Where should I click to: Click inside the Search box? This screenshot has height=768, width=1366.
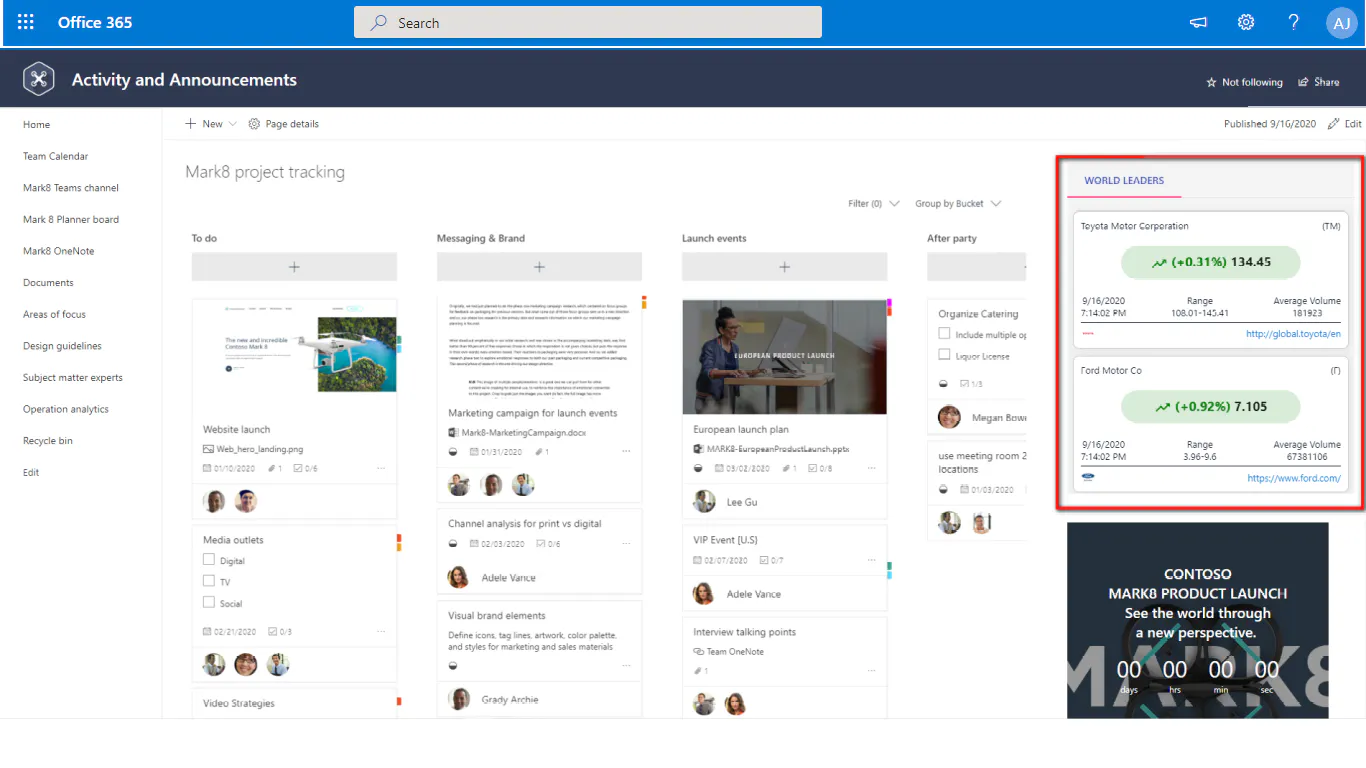[588, 22]
